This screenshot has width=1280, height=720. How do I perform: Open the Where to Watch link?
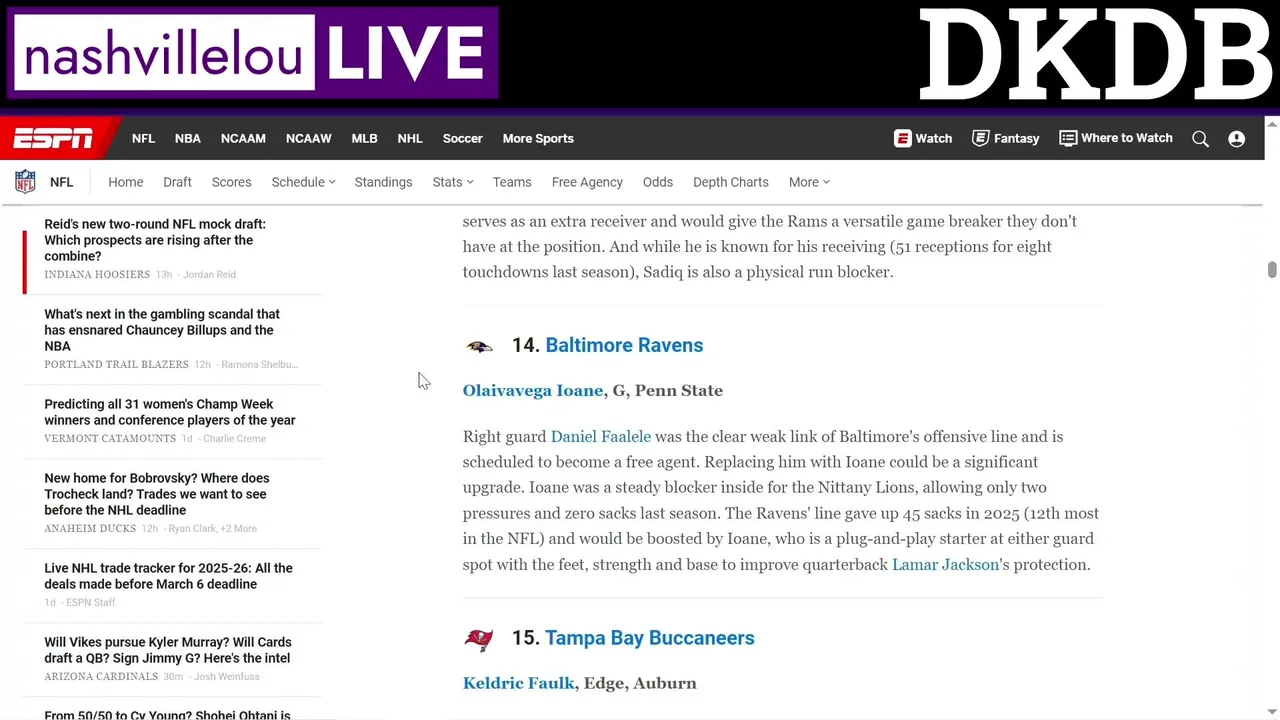[x=1116, y=138]
